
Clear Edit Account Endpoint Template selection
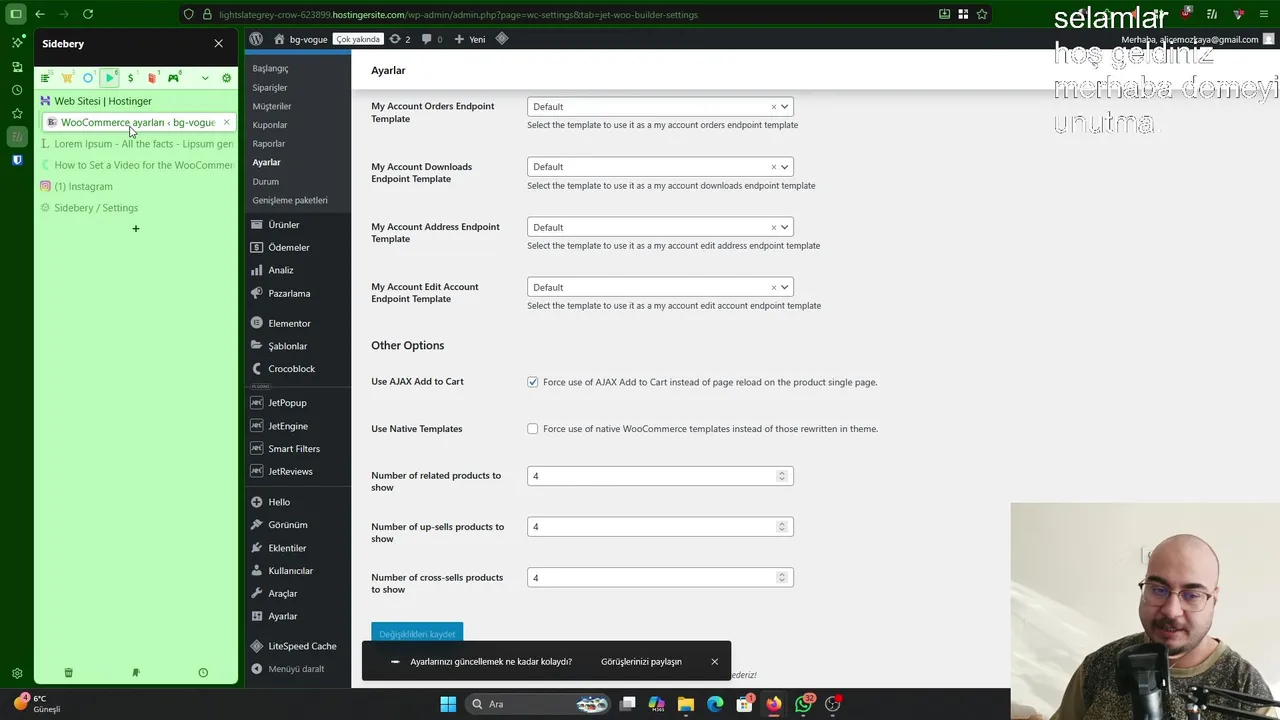(x=773, y=287)
